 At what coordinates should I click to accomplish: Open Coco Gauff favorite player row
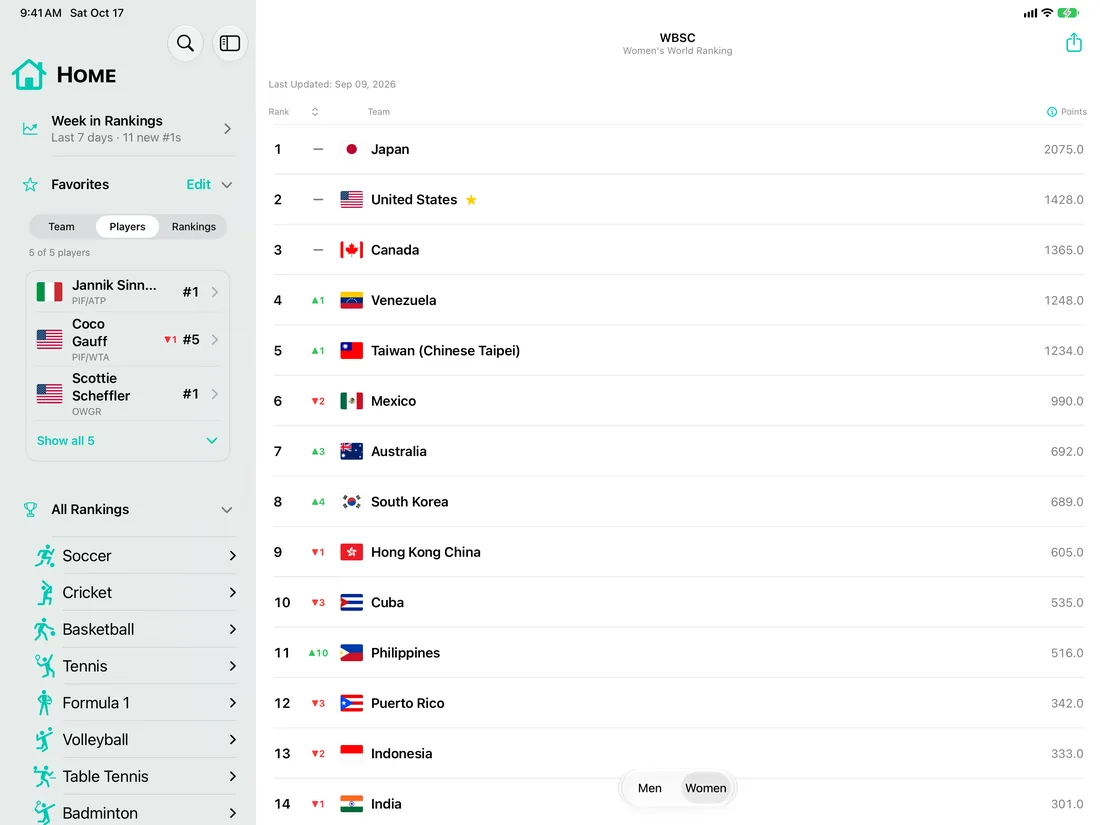point(128,340)
